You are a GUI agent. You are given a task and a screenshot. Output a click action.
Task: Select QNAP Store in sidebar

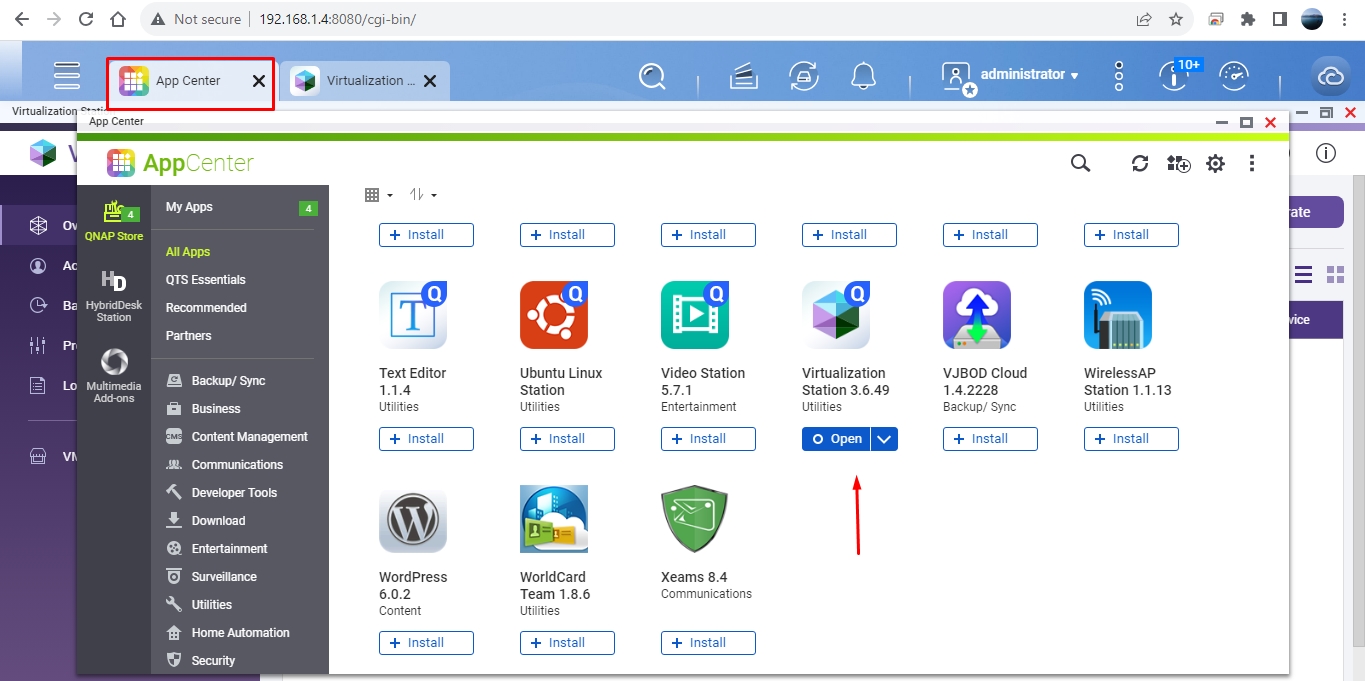coord(114,221)
